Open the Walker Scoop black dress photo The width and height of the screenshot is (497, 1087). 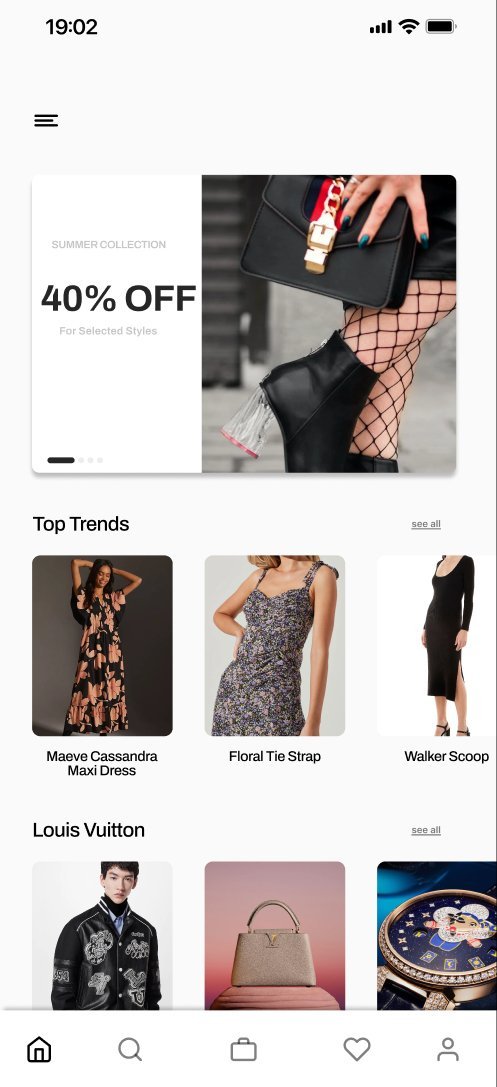click(437, 645)
